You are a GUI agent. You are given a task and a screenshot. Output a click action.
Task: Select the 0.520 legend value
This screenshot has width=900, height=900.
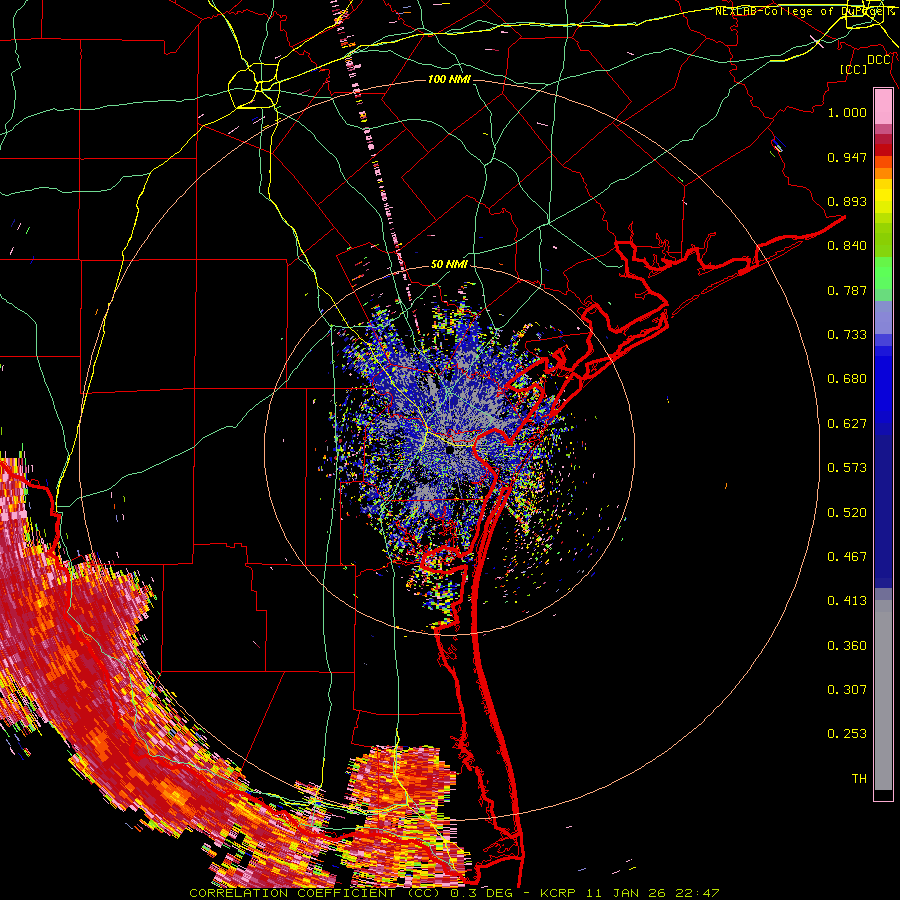[x=847, y=513]
